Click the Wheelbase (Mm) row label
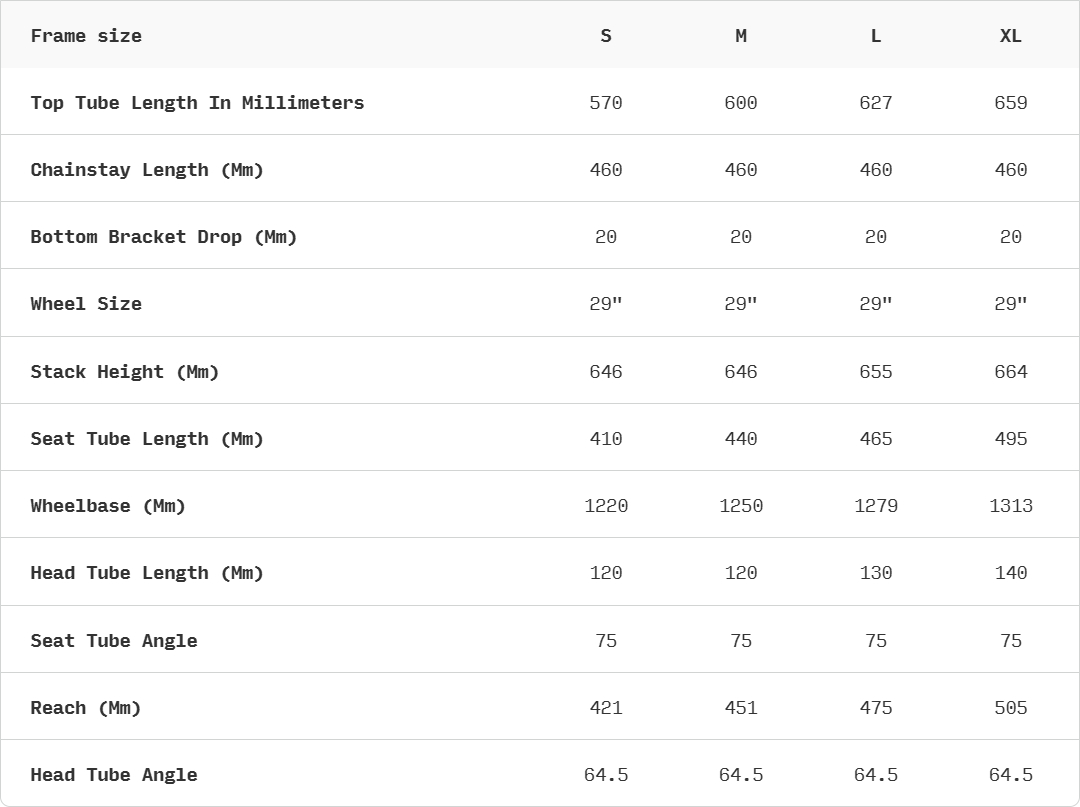 tap(108, 506)
